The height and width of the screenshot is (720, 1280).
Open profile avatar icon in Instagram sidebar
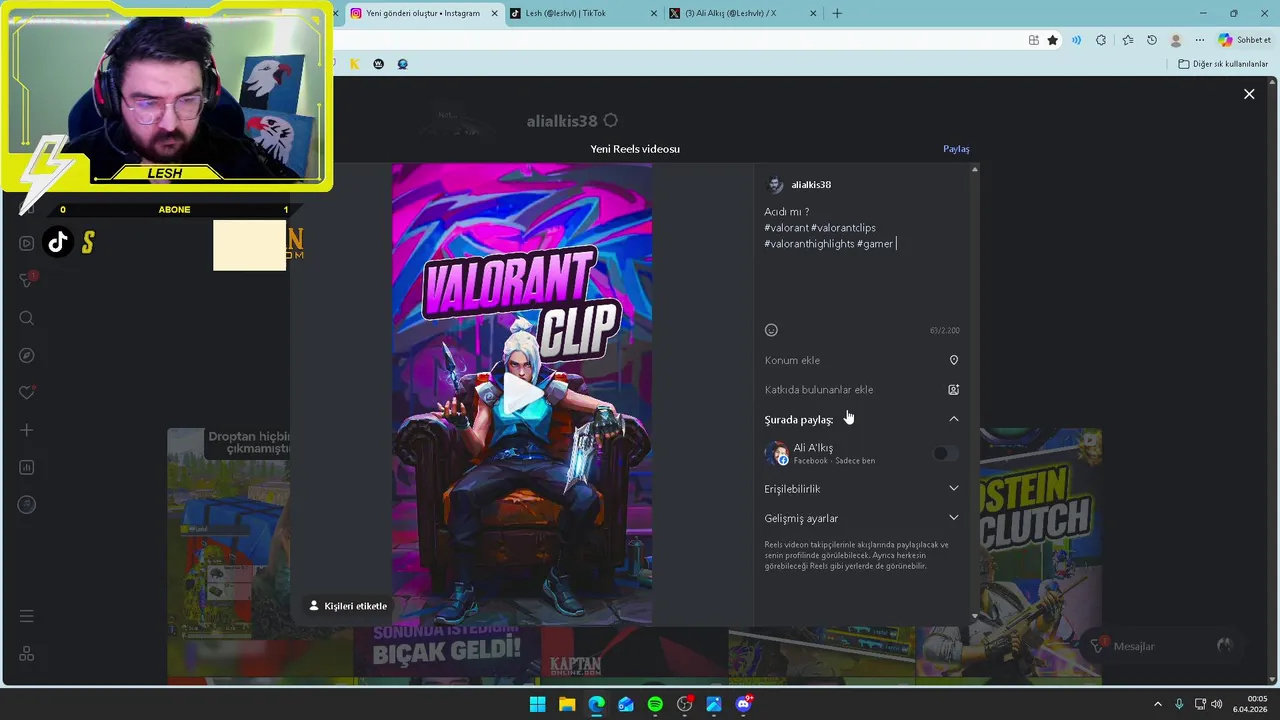pyautogui.click(x=27, y=505)
